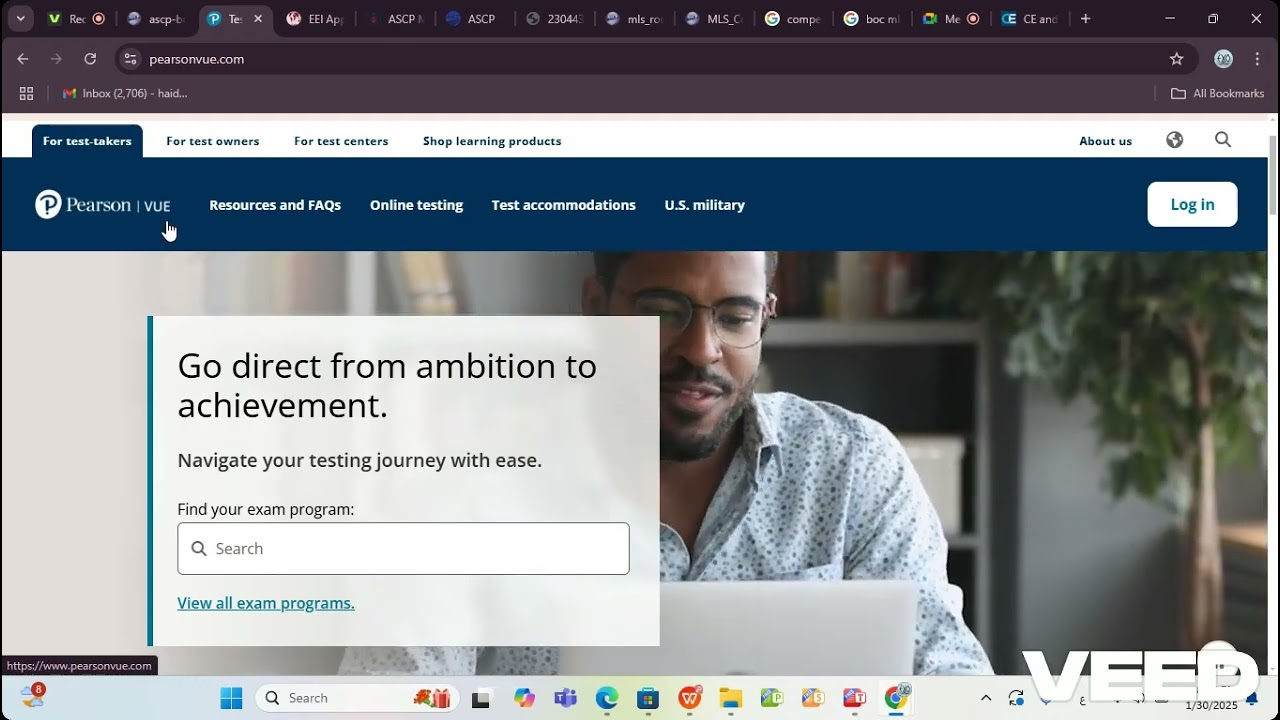Click 'Navigate your testing journey with ease.' text

click(360, 460)
